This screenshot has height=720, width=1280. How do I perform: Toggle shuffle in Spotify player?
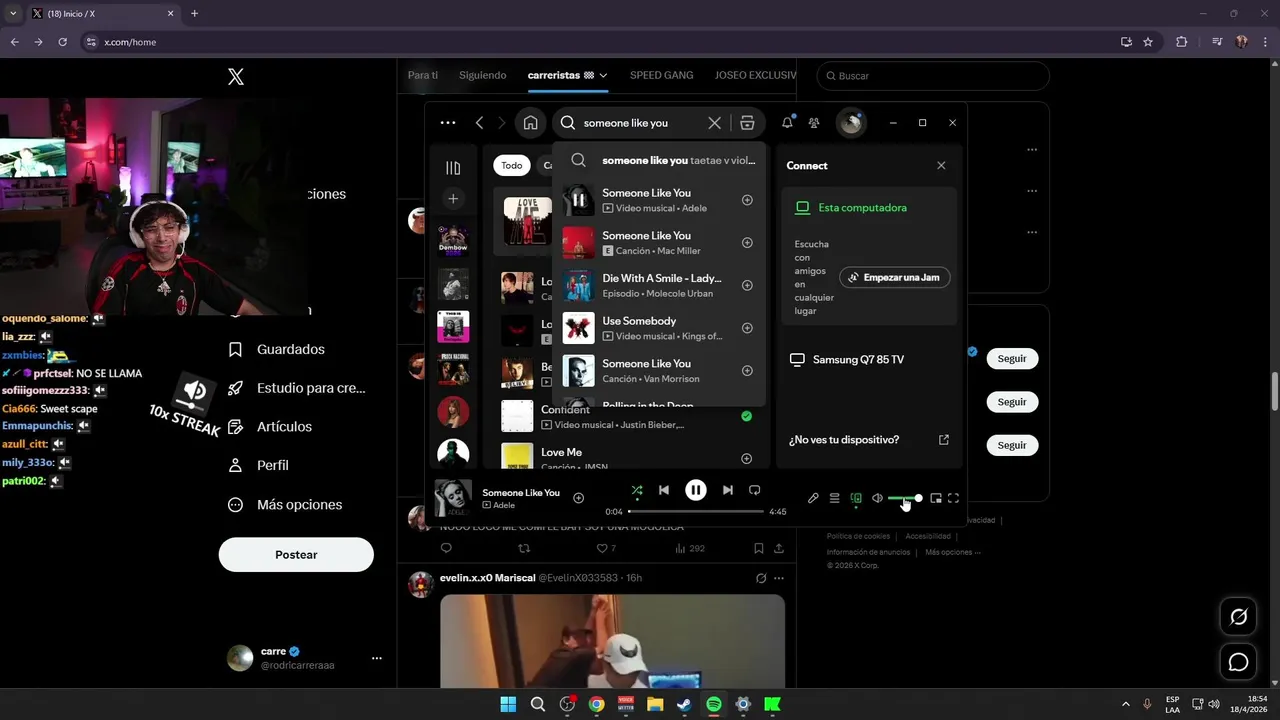(637, 490)
